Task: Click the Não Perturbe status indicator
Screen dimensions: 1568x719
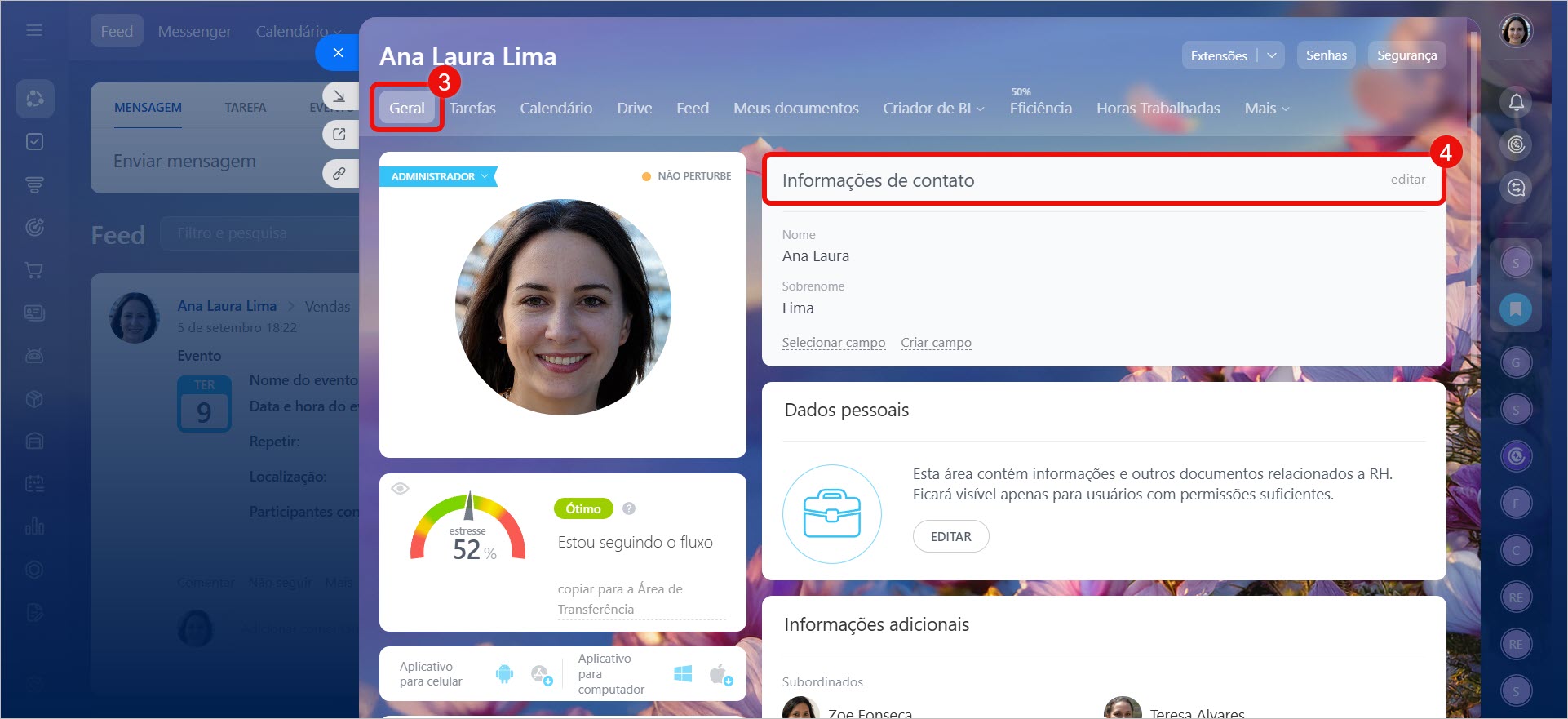Action: click(687, 176)
